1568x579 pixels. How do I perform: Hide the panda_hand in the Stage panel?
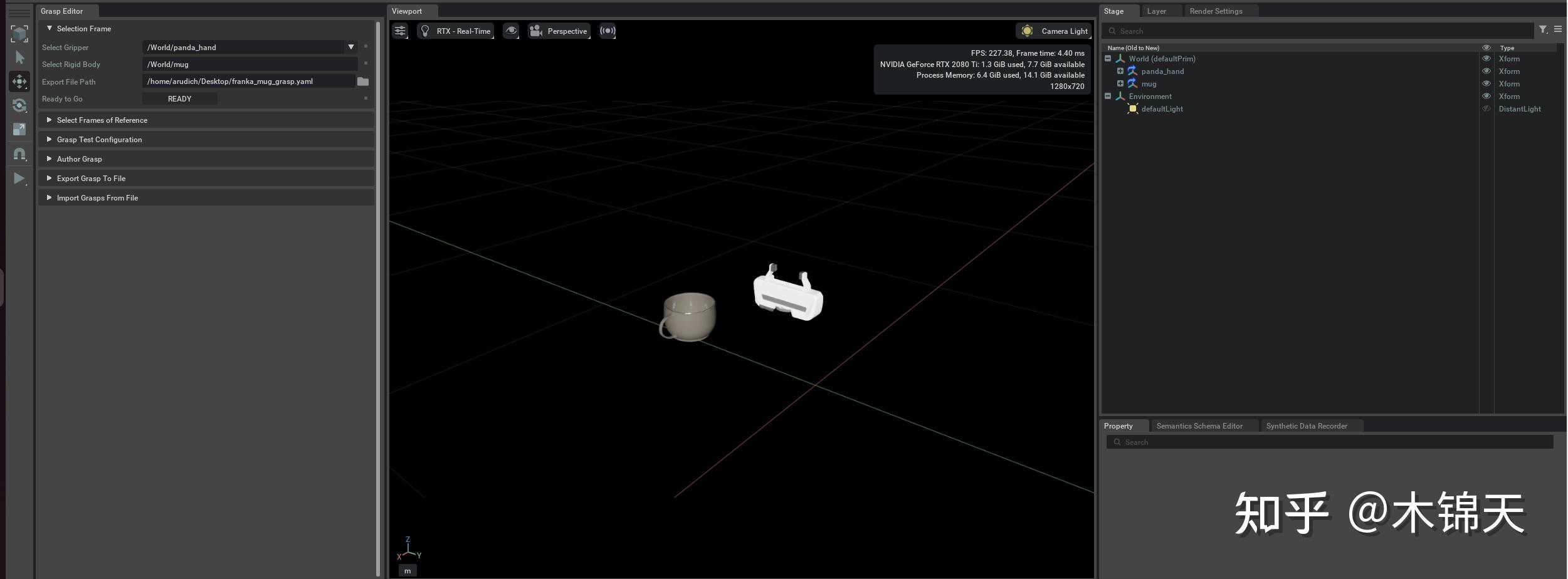click(x=1486, y=71)
